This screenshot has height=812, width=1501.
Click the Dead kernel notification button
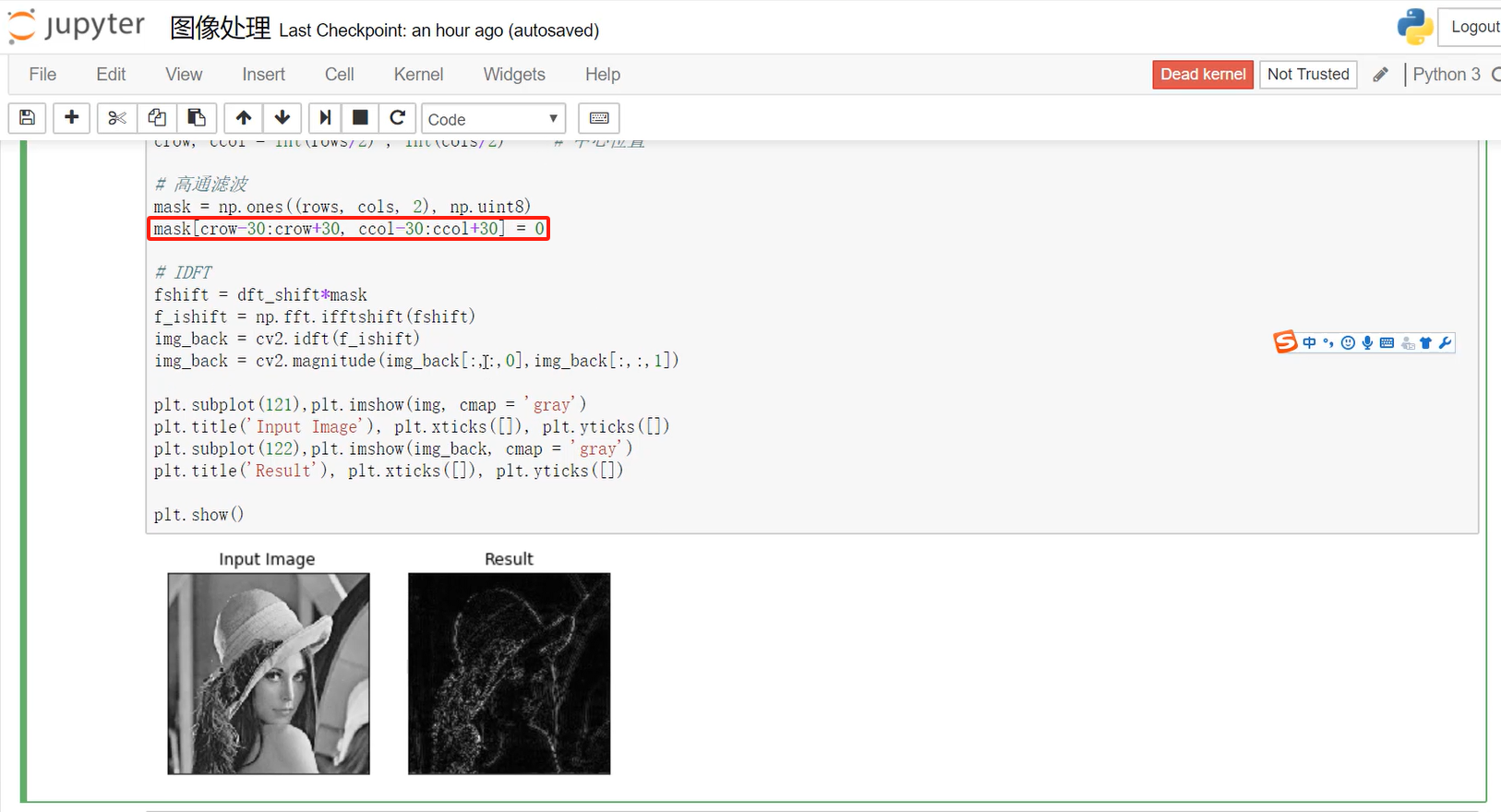(1203, 75)
